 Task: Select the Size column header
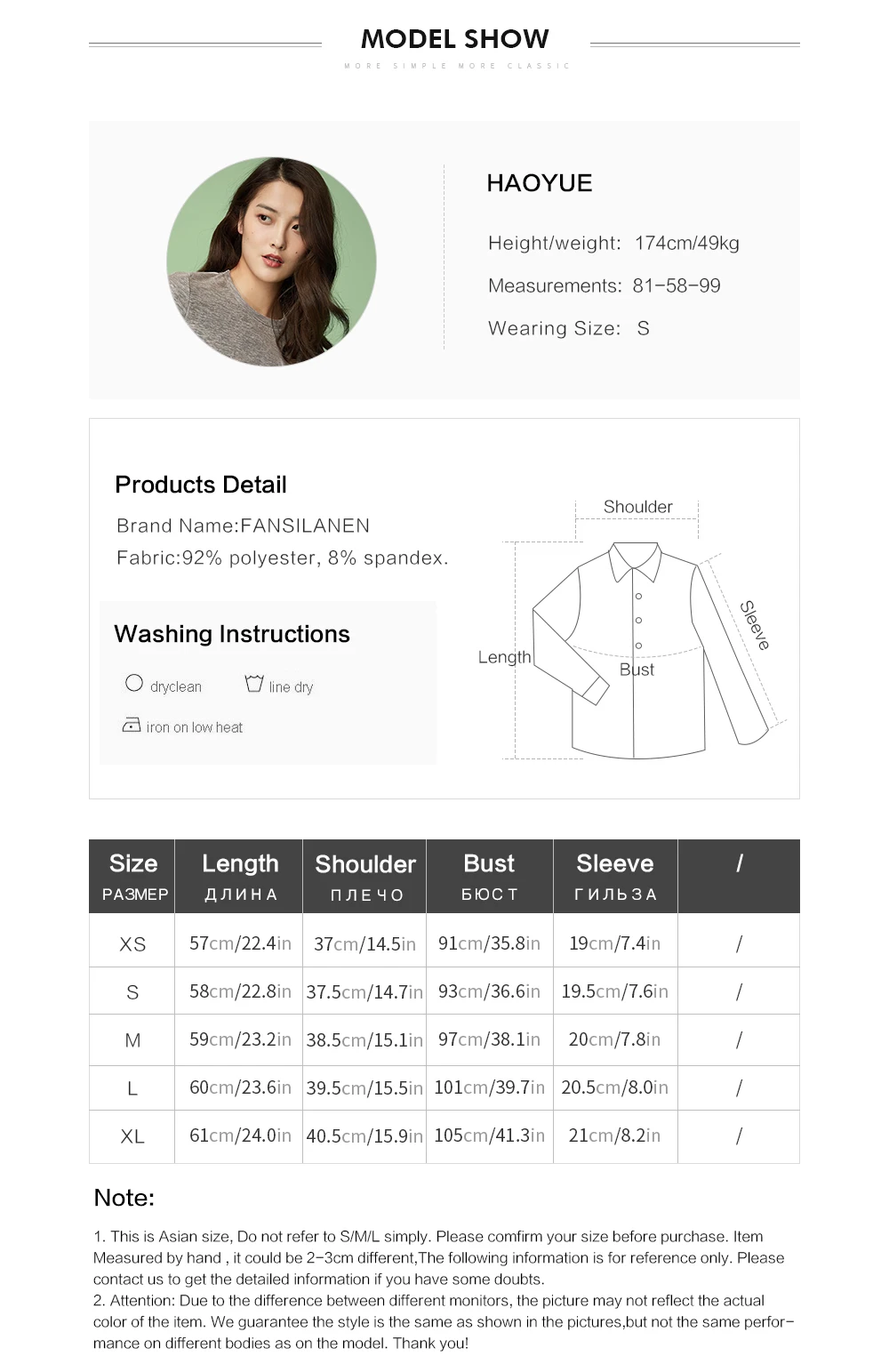(x=132, y=876)
